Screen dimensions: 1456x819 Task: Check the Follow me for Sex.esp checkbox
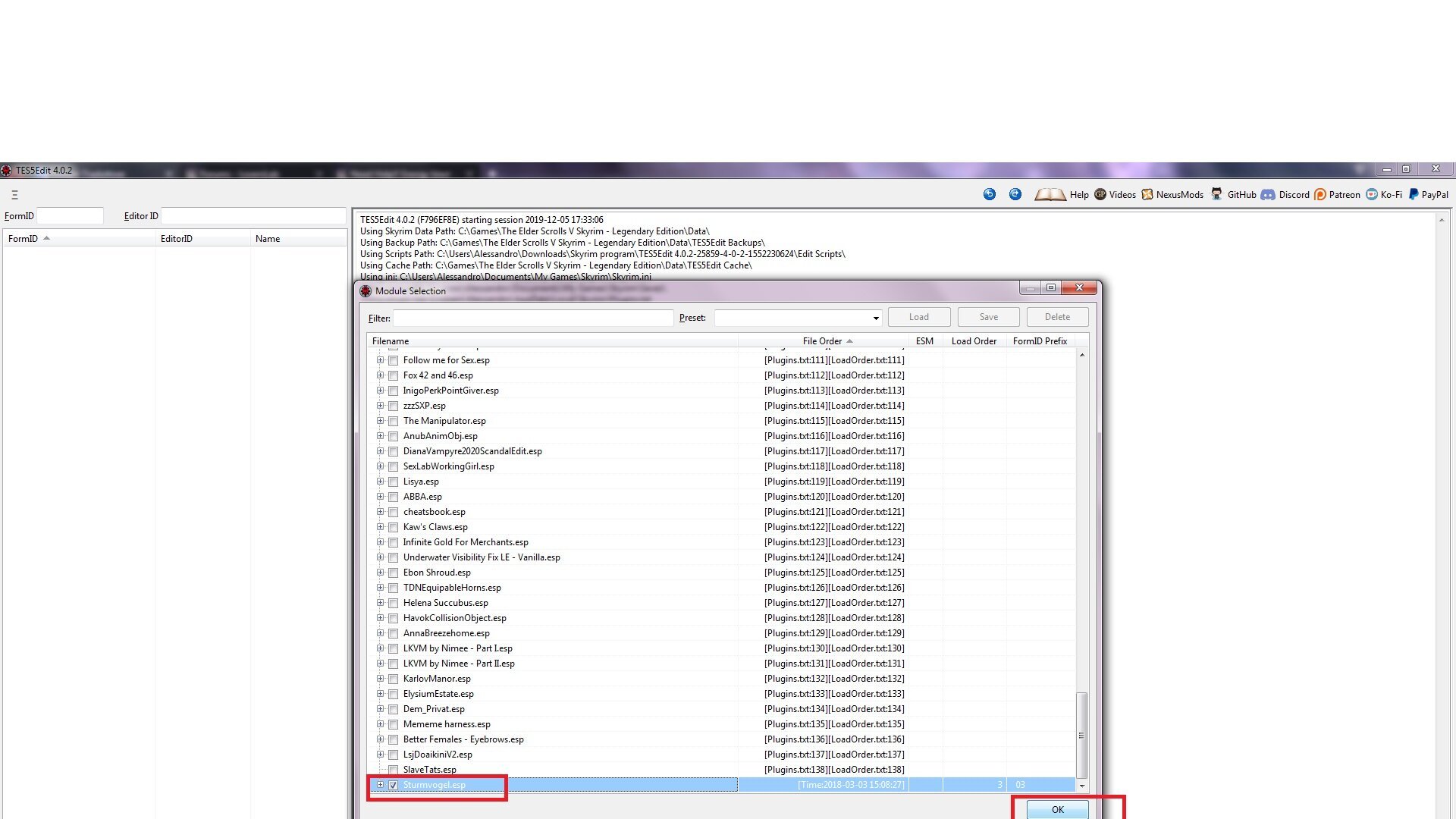click(393, 361)
